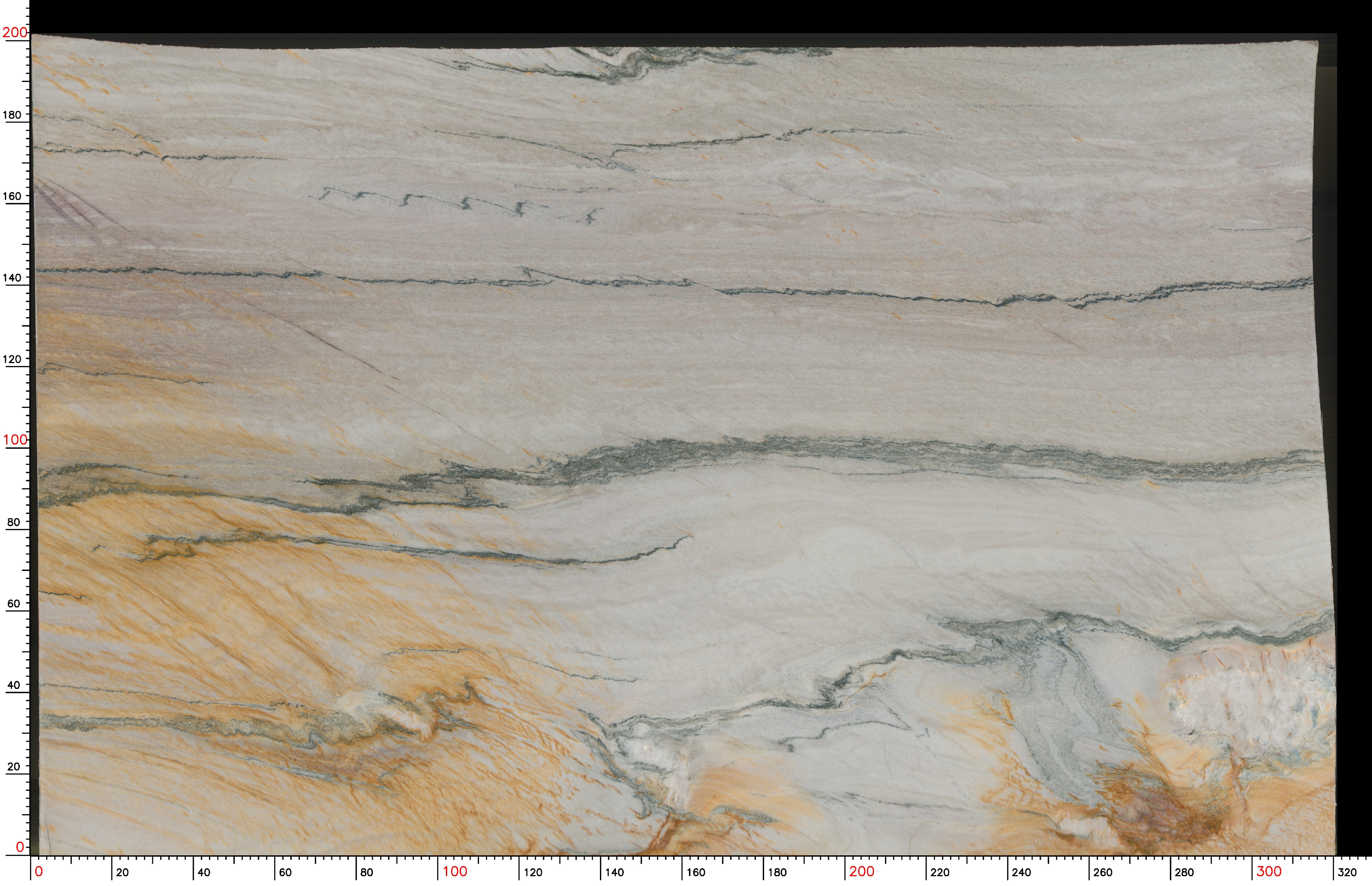The width and height of the screenshot is (1372, 886).
Task: Click the "280" ruler label
Action: 1184,872
